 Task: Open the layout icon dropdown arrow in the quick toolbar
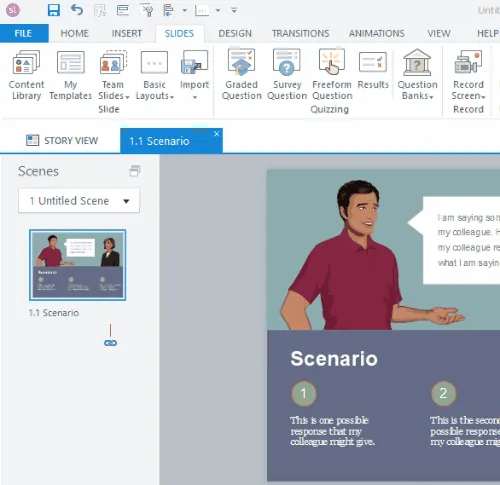click(x=218, y=10)
